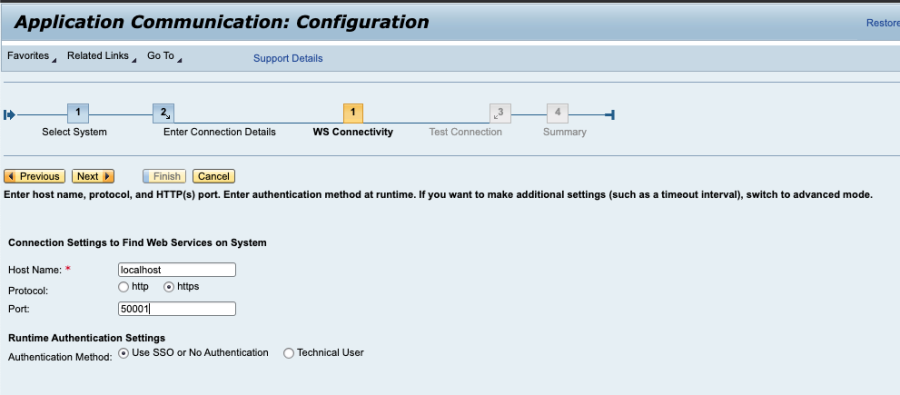Image resolution: width=900 pixels, height=395 pixels.
Task: Expand the Related Links menu
Action: point(102,56)
